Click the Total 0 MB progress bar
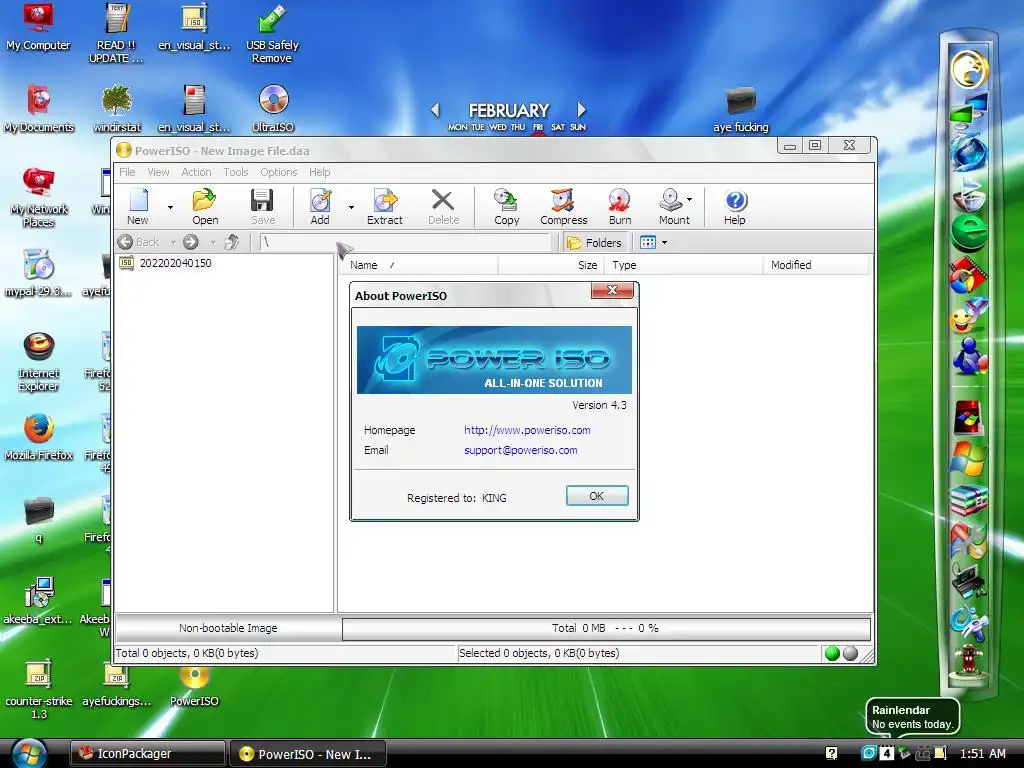The width and height of the screenshot is (1024, 768). coord(606,628)
